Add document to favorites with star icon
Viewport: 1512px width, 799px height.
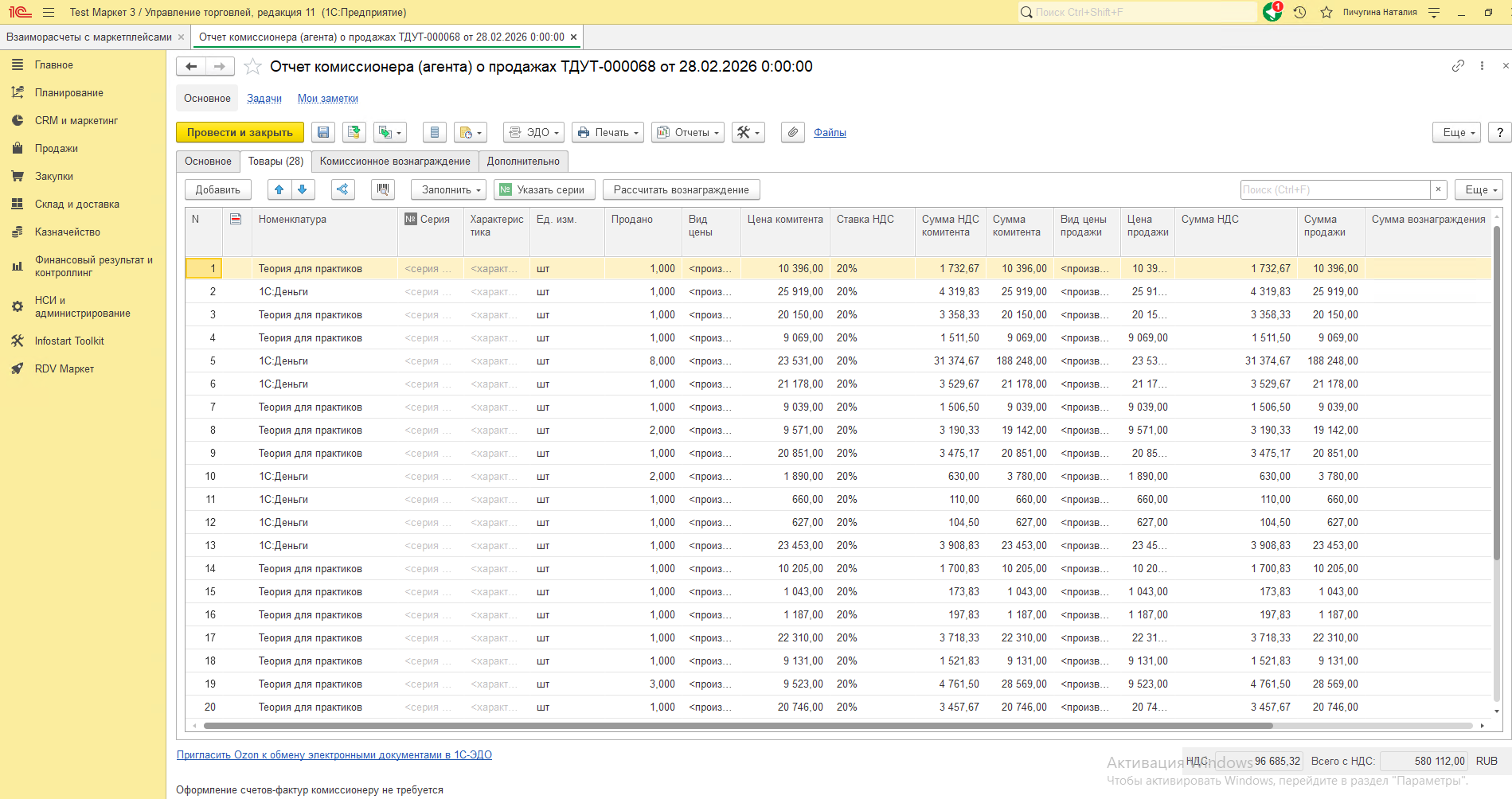click(x=252, y=67)
